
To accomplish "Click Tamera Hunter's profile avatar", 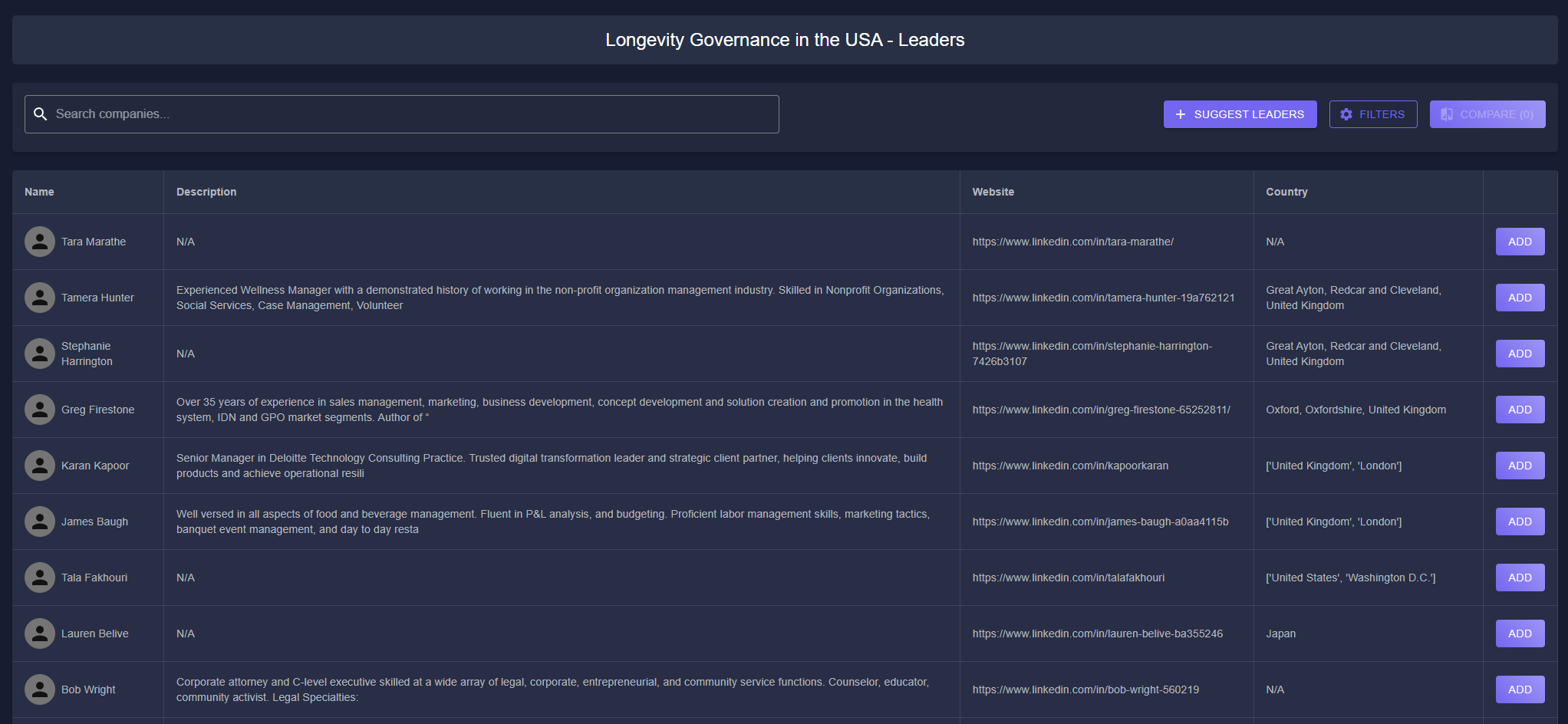I will 40,298.
